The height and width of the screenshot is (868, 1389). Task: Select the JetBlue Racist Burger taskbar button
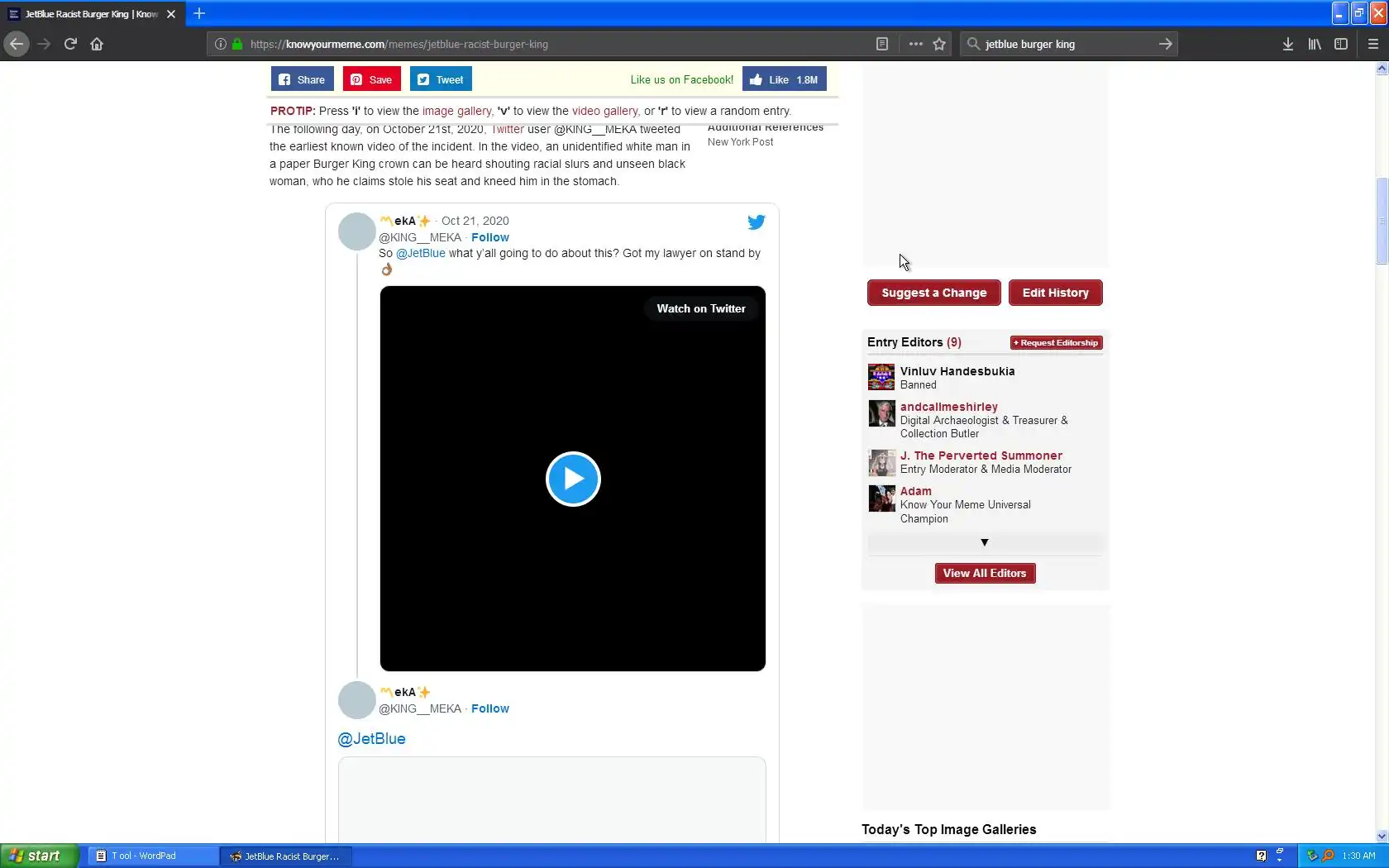[x=286, y=856]
